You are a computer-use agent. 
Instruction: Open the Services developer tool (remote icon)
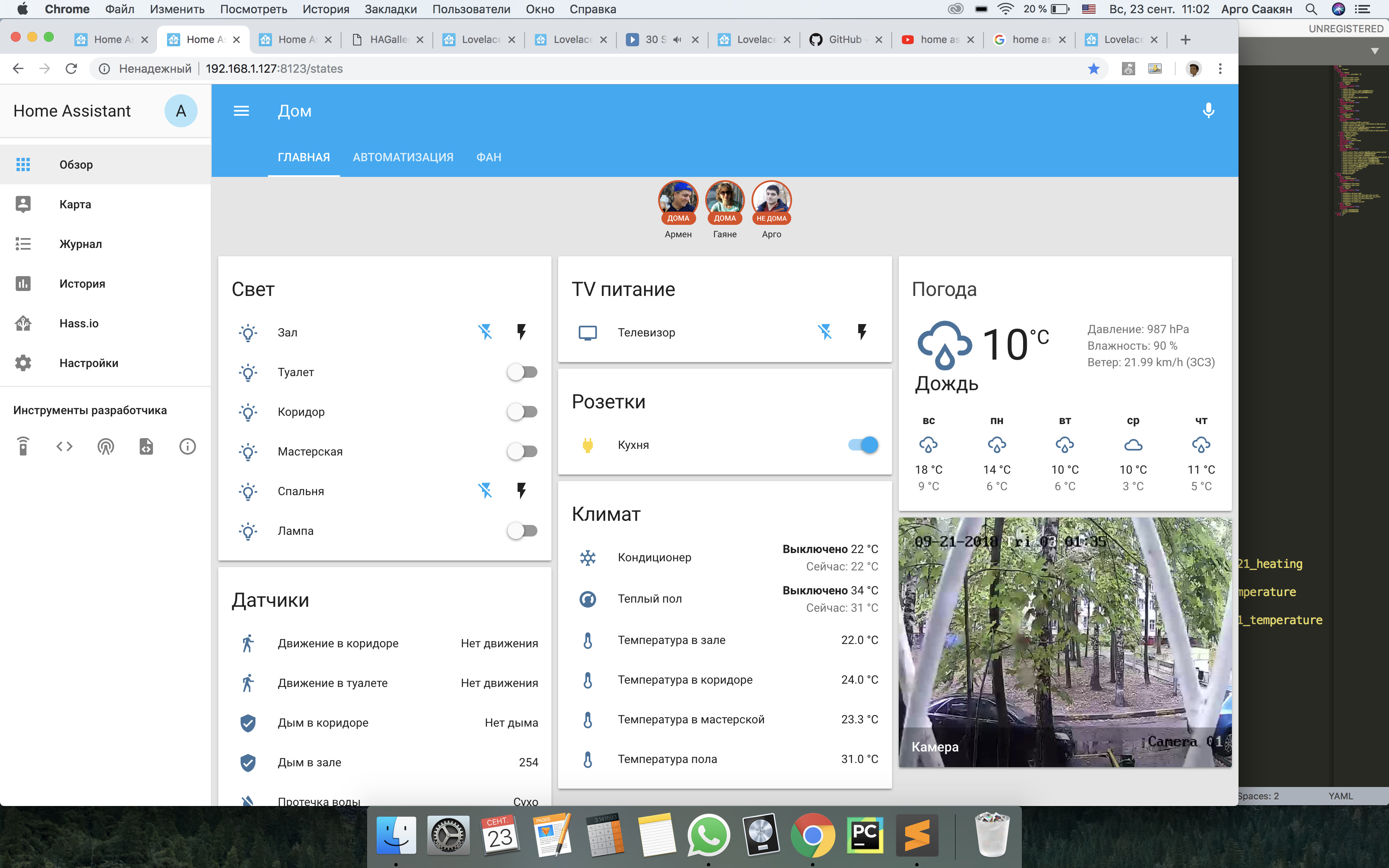[23, 446]
